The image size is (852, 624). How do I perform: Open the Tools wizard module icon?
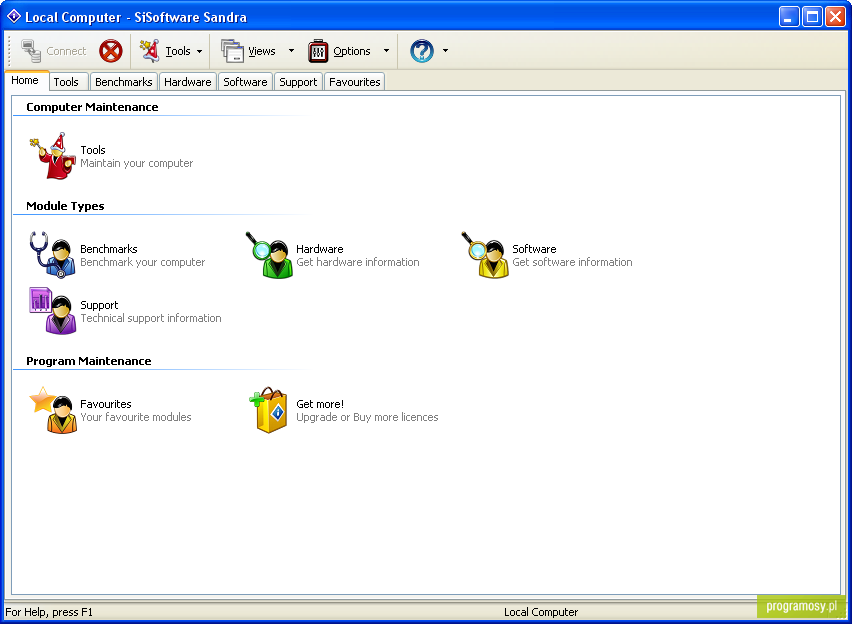tap(53, 155)
